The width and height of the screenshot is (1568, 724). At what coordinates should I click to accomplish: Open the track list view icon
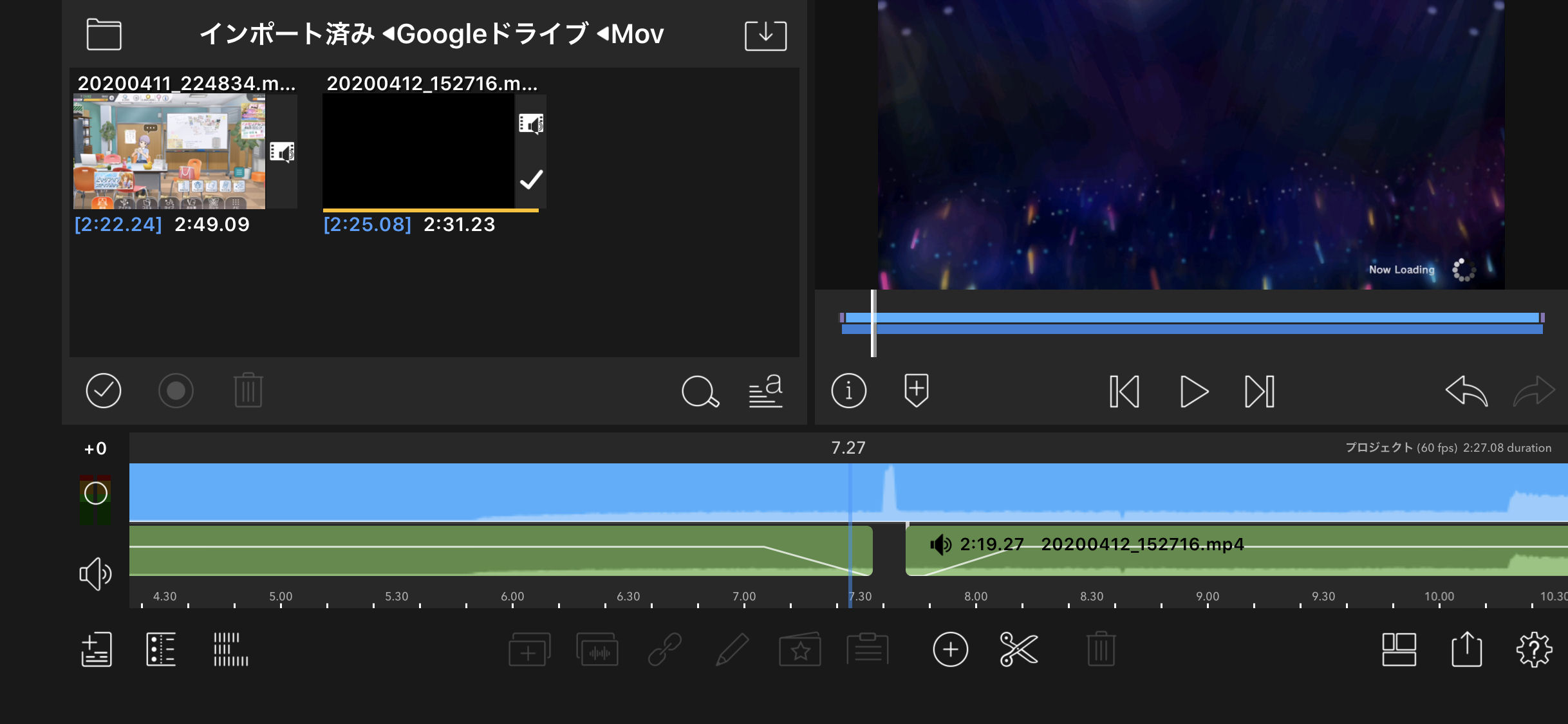(x=161, y=649)
